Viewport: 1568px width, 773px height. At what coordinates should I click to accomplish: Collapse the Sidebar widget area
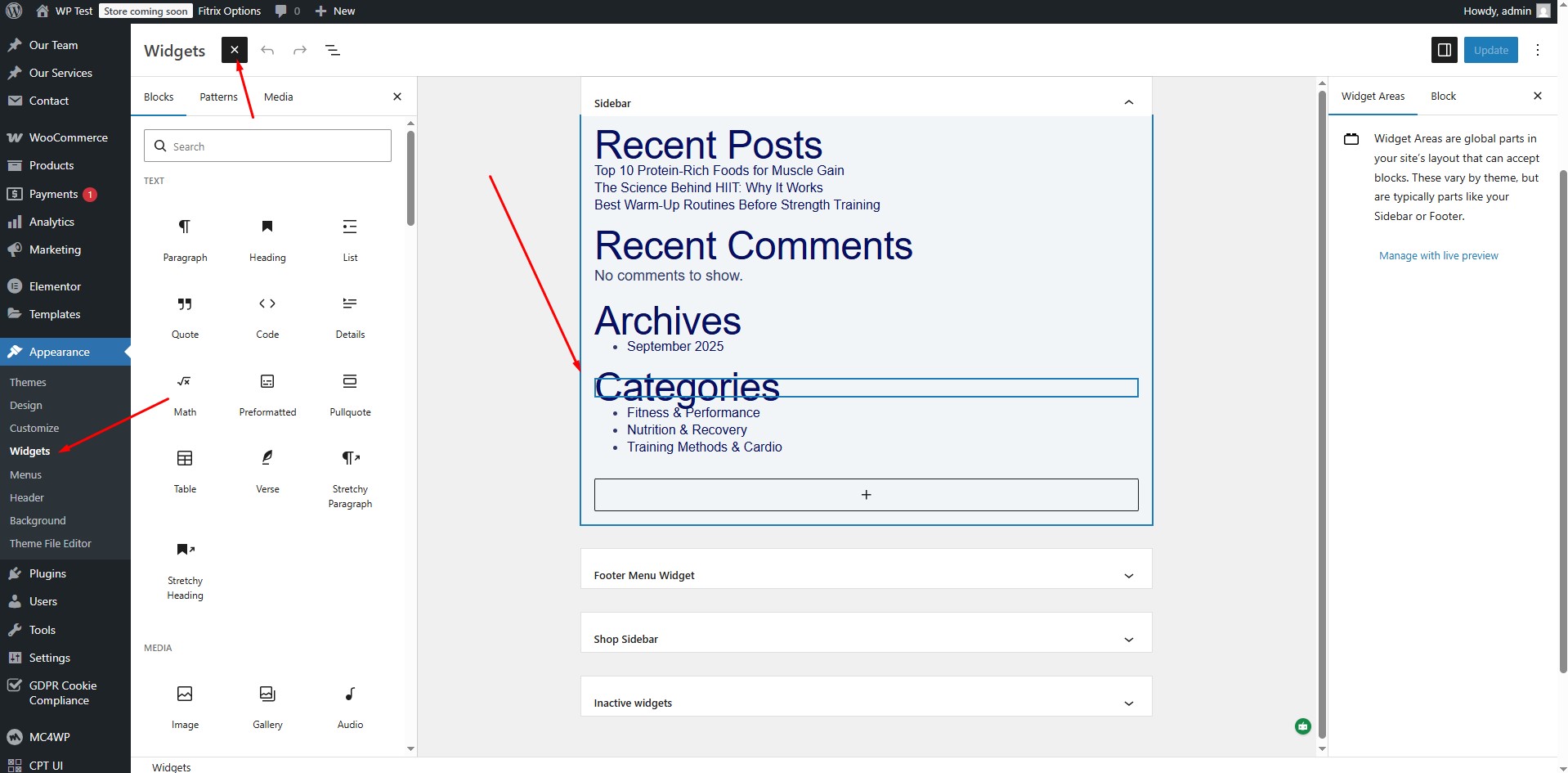(x=1128, y=103)
